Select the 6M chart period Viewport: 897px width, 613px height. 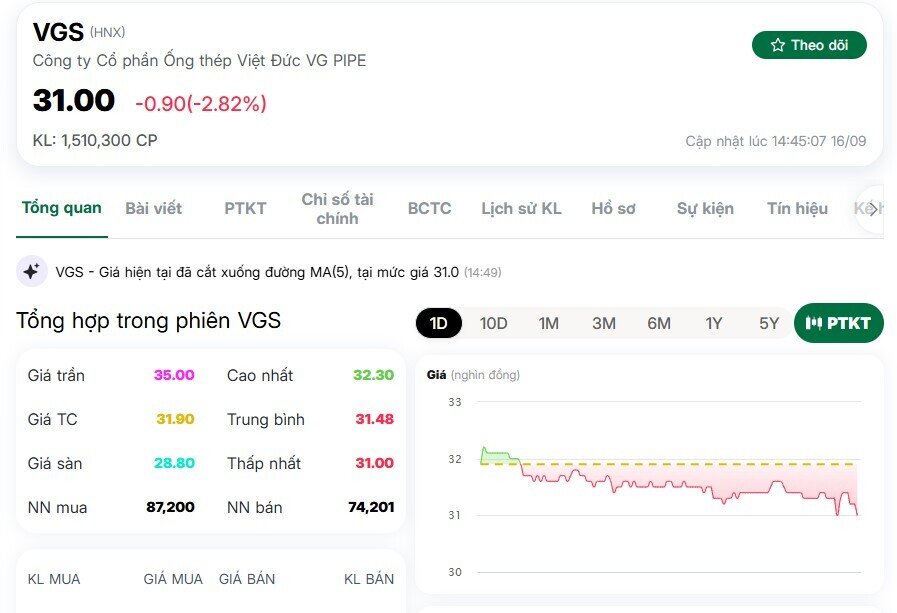[x=658, y=323]
